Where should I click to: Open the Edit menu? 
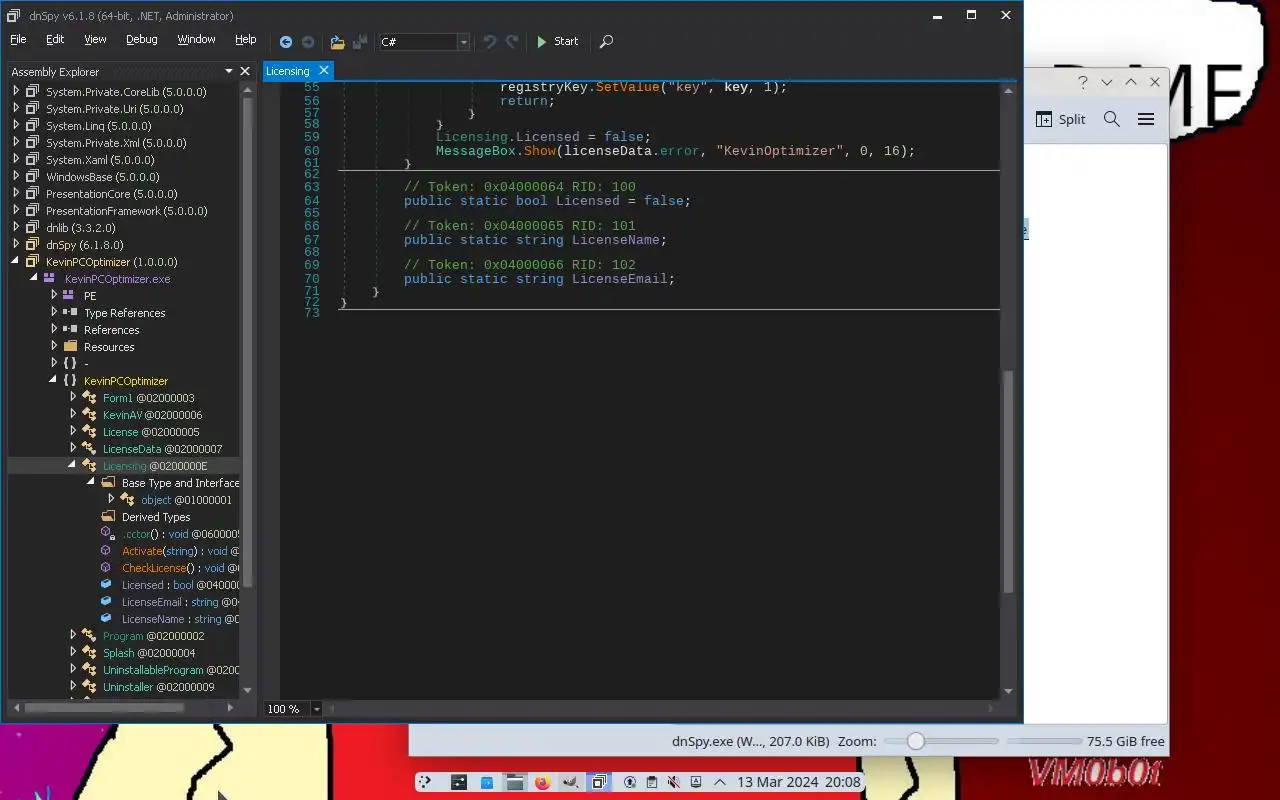click(x=55, y=40)
